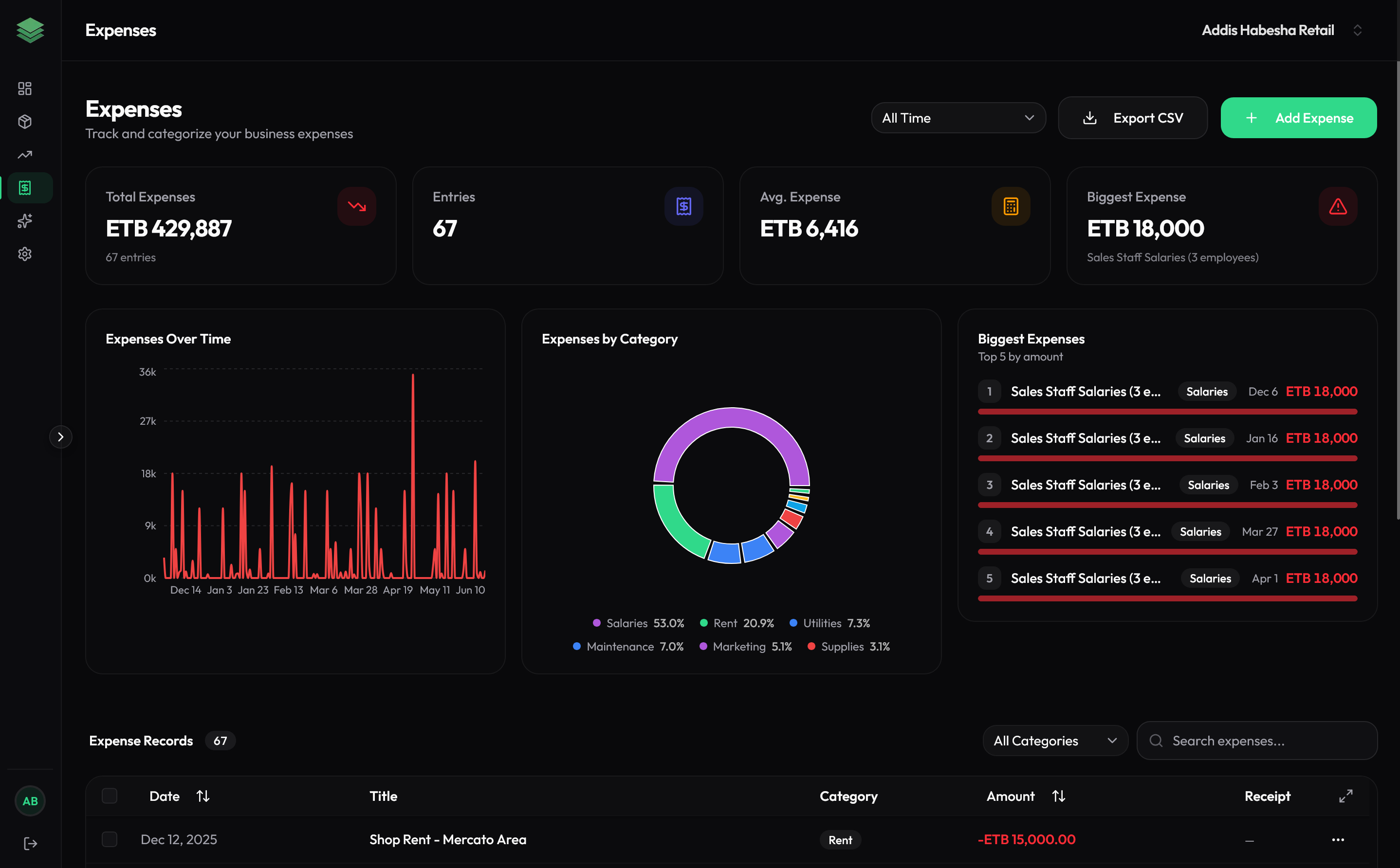1400x868 pixels.
Task: Open the settings gear in sidebar
Action: click(25, 254)
